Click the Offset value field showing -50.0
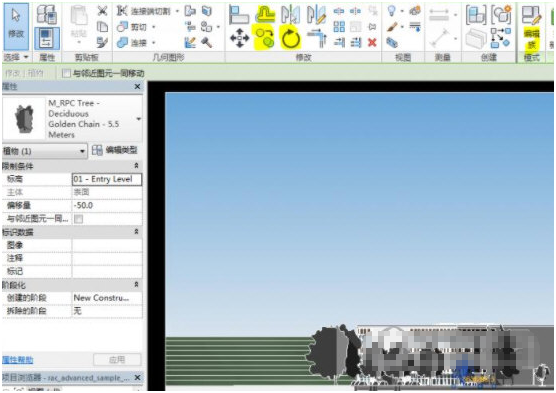 pyautogui.click(x=107, y=205)
